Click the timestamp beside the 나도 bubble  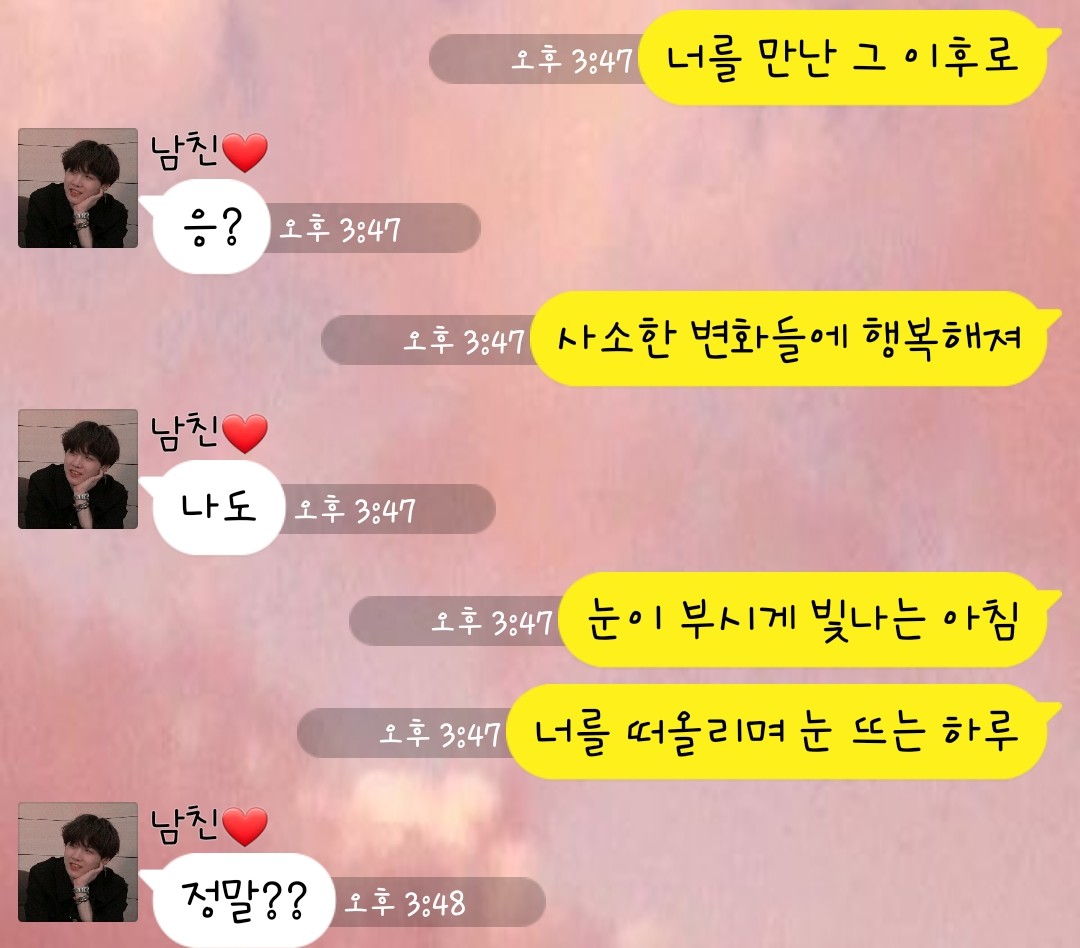point(355,510)
